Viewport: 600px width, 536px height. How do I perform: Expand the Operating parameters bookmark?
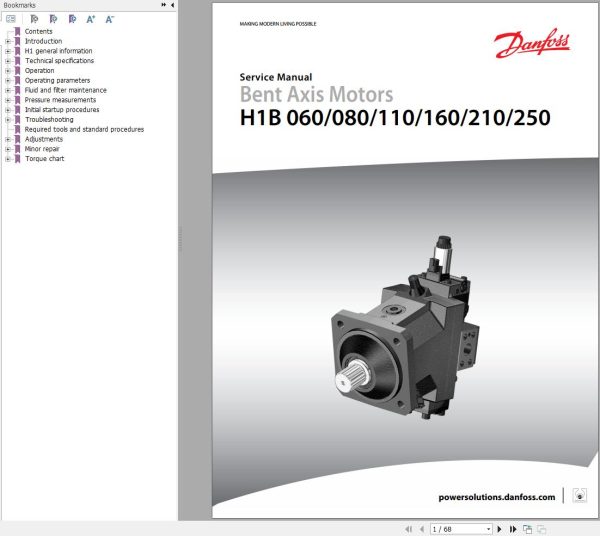click(x=8, y=80)
